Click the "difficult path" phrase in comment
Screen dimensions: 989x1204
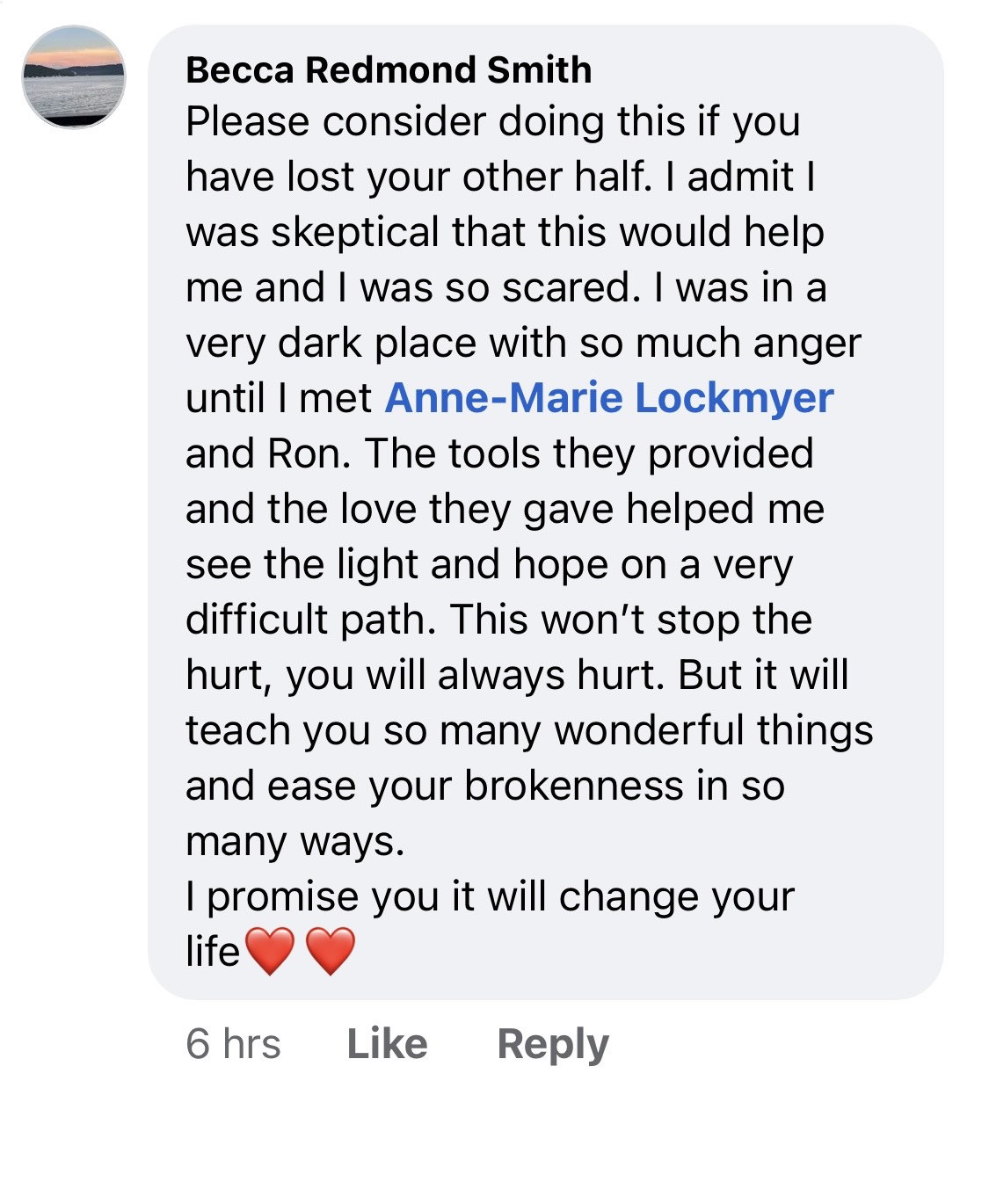point(311,620)
